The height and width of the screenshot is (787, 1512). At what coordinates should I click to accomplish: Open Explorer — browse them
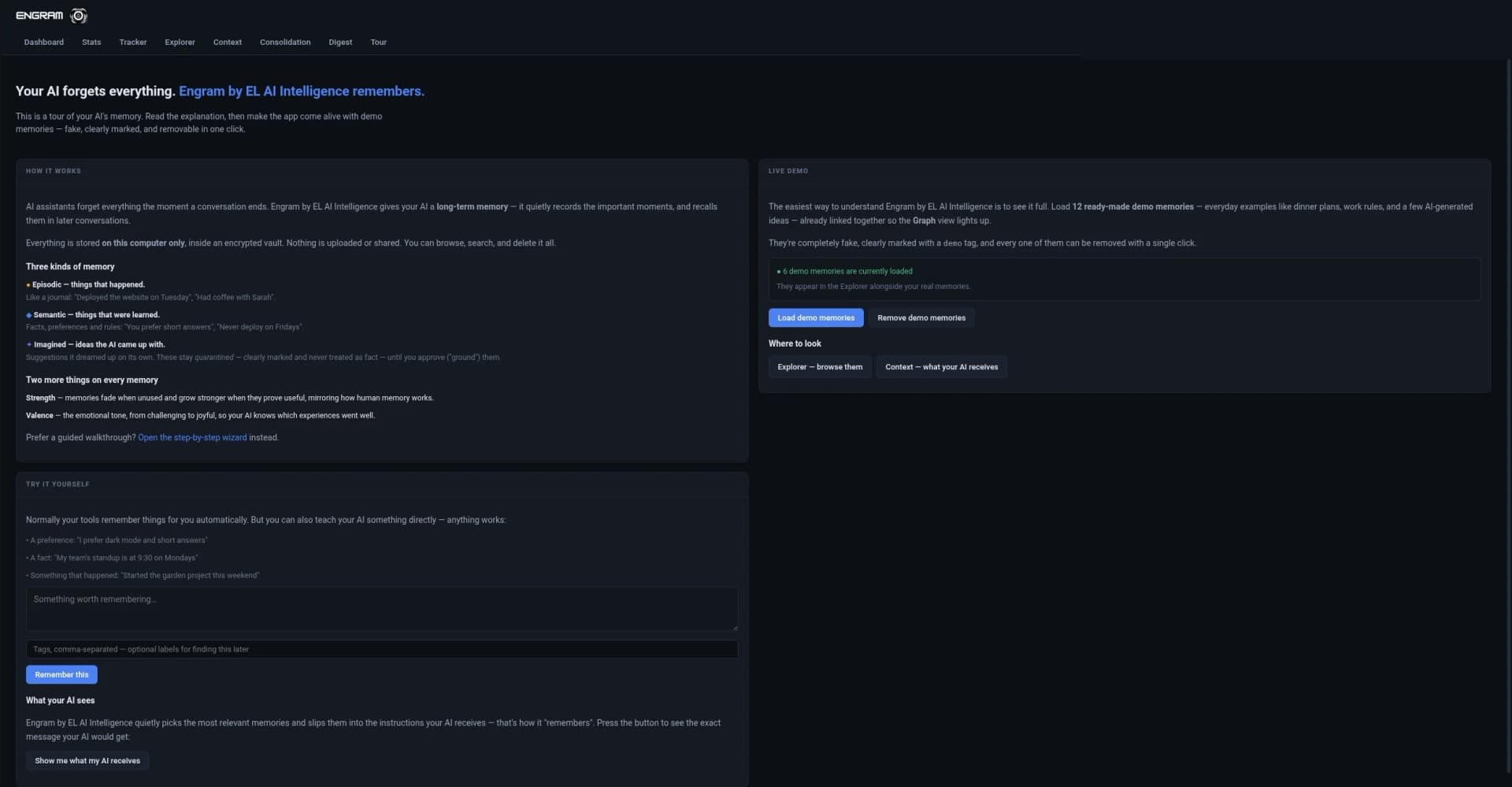click(x=820, y=367)
